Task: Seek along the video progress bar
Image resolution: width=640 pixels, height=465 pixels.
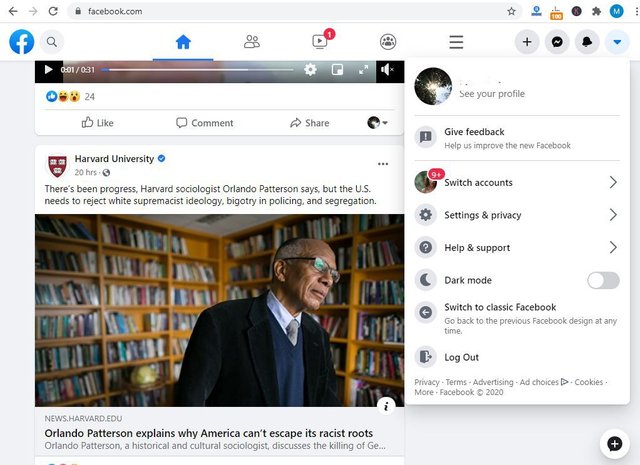Action: tap(197, 70)
